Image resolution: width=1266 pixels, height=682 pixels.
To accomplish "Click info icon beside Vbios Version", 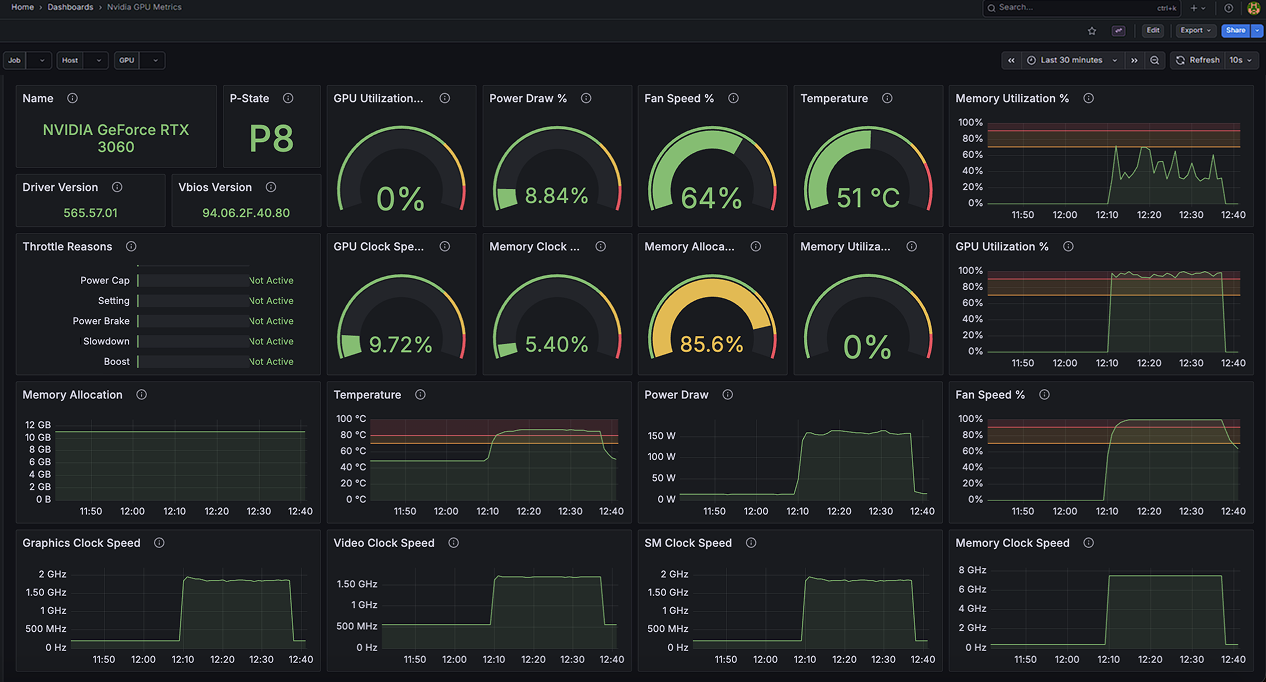I will (x=271, y=187).
